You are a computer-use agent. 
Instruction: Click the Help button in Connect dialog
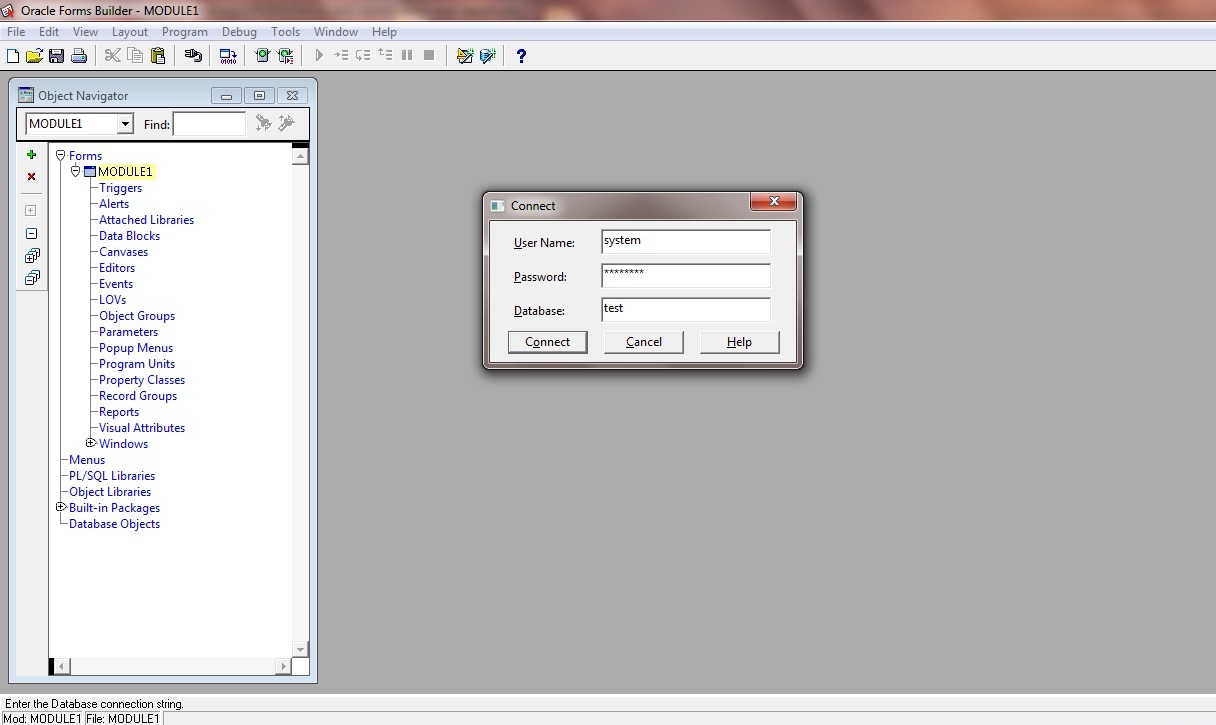pyautogui.click(x=739, y=342)
